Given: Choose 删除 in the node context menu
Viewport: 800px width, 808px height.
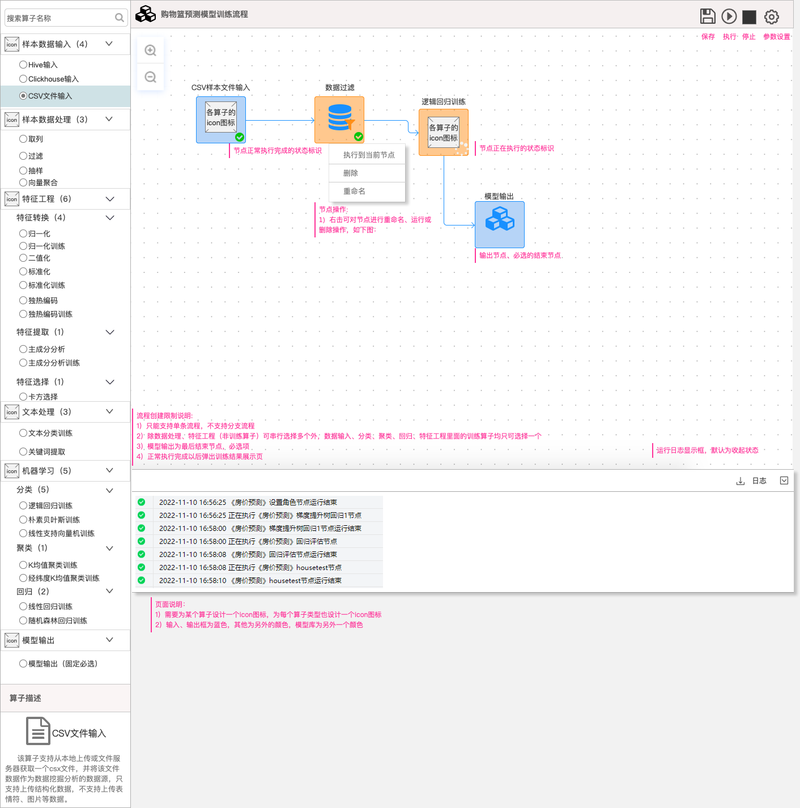Looking at the screenshot, I should 367,173.
